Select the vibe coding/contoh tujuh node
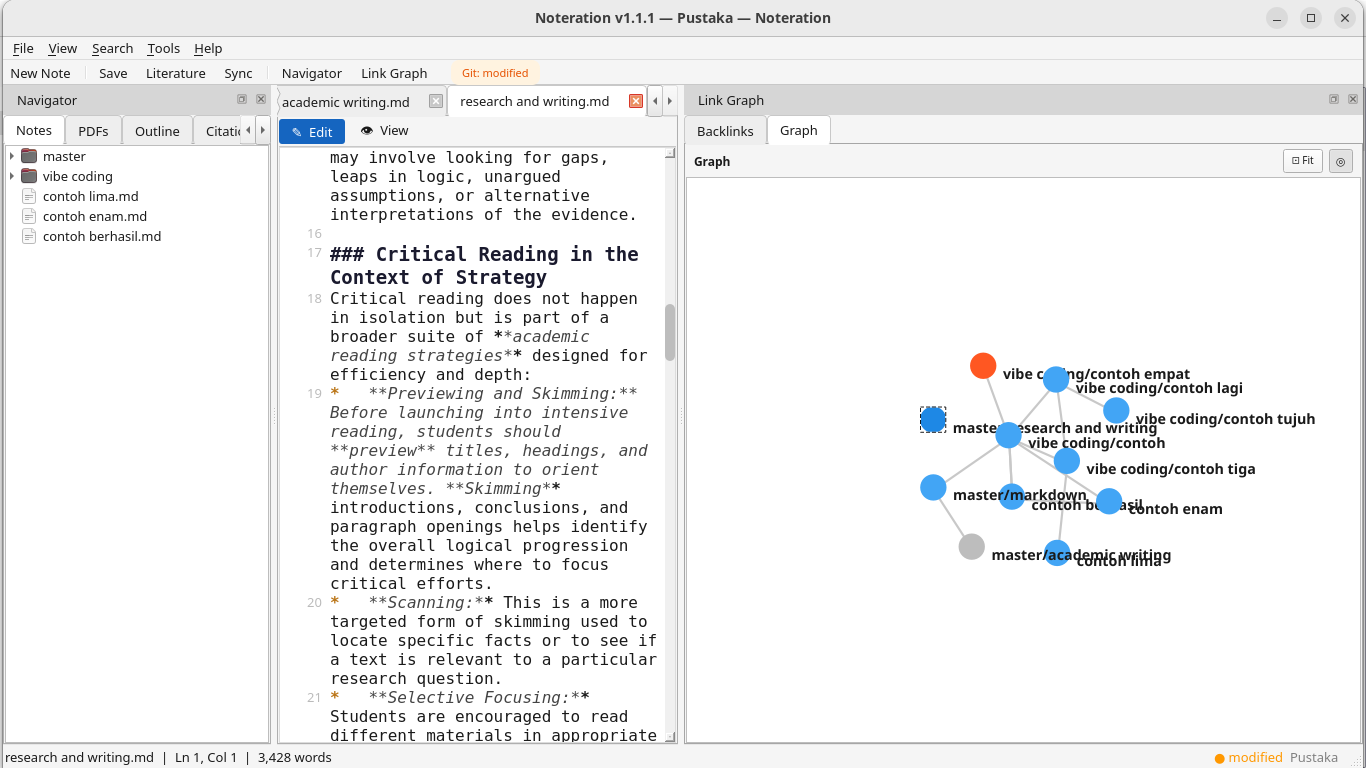This screenshot has width=1366, height=768. pos(1116,410)
